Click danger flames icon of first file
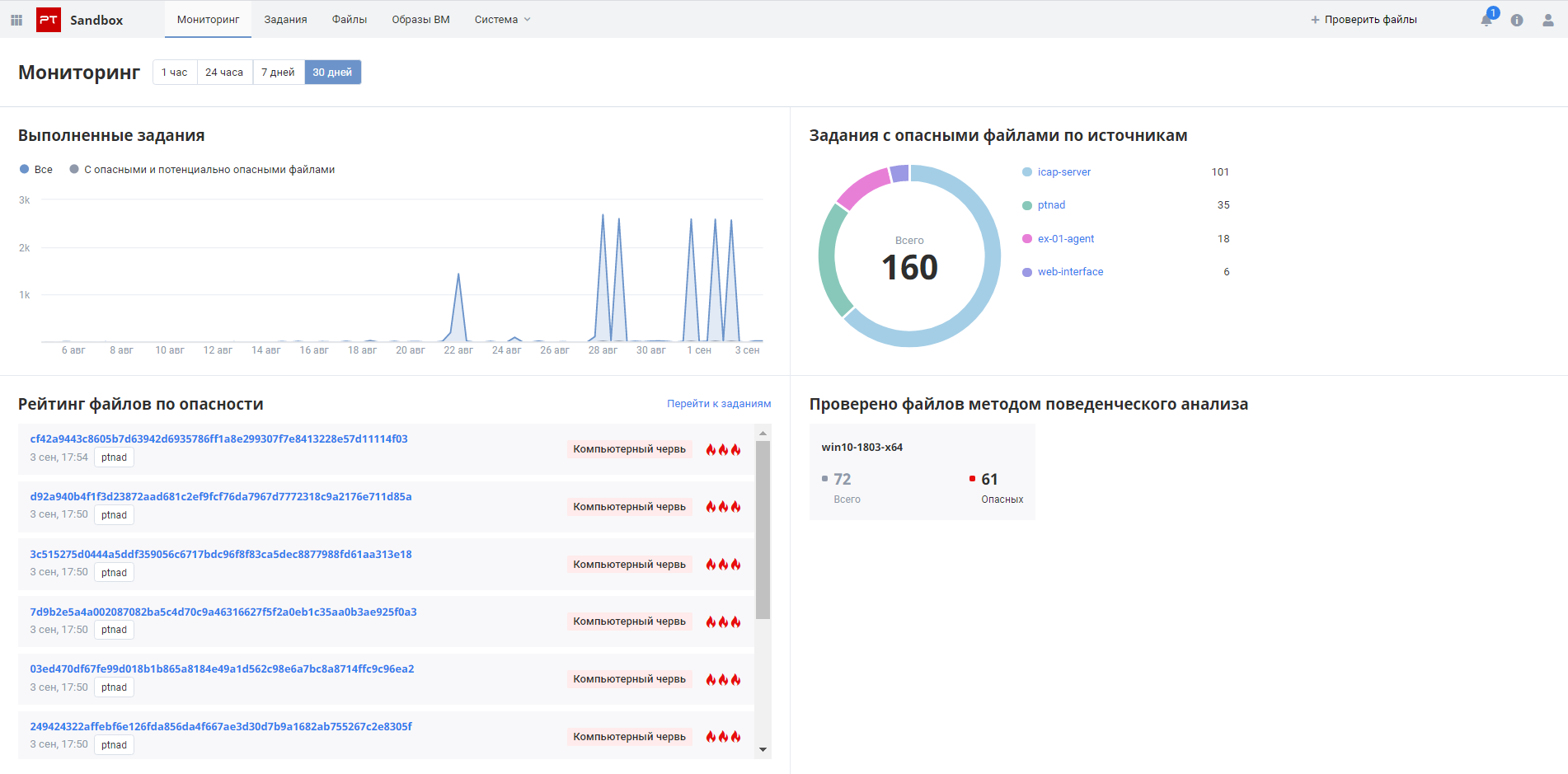Screen dimensions: 1568x774 click(x=723, y=449)
